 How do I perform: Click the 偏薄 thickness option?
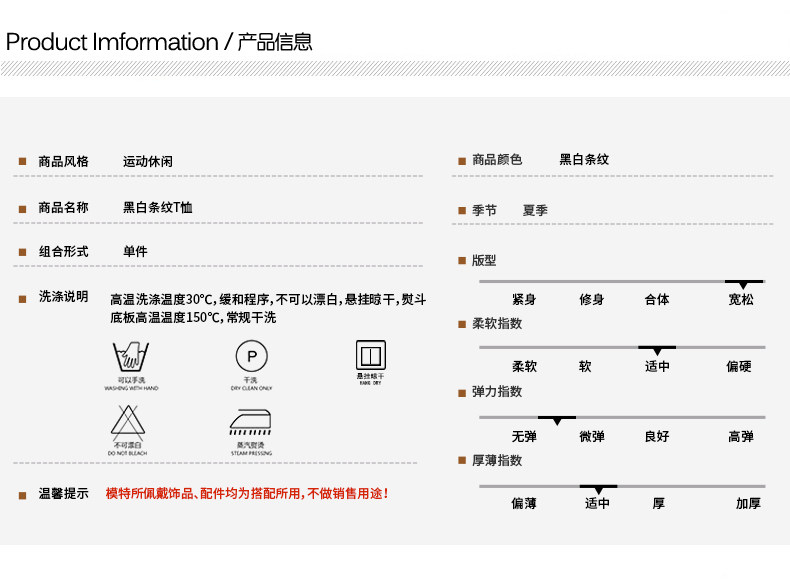pyautogui.click(x=524, y=503)
